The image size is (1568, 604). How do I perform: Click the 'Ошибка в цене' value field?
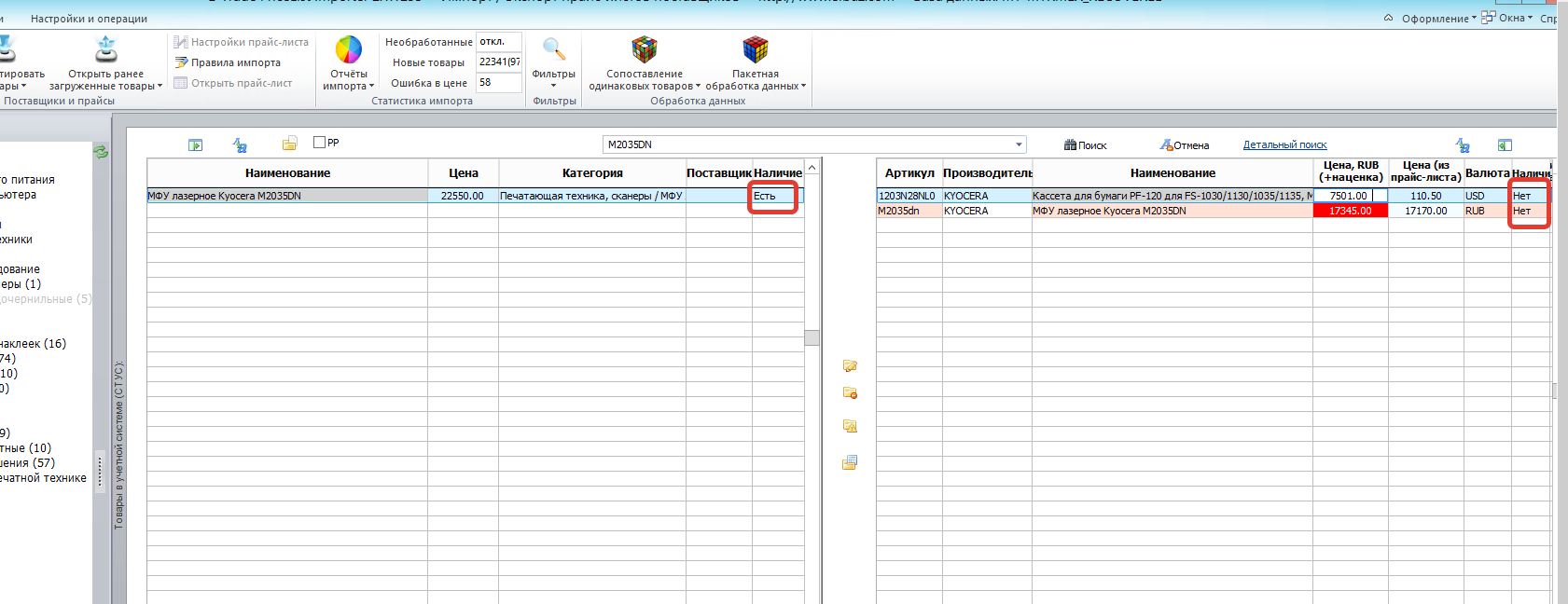[498, 83]
